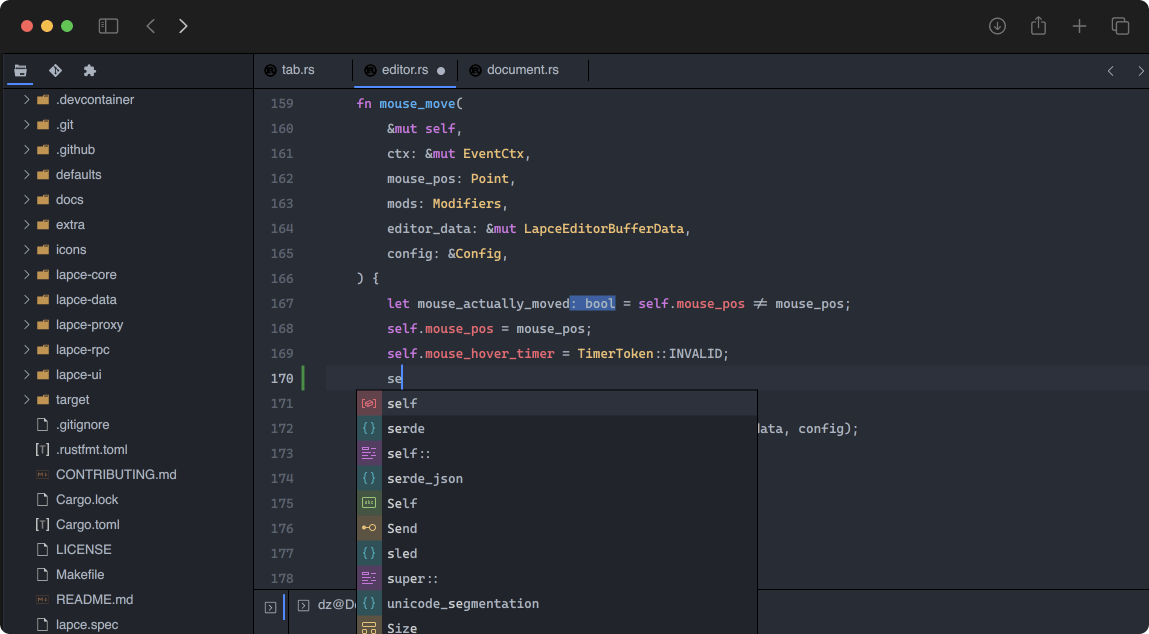This screenshot has width=1149, height=634.
Task: Open the terminal panel toggle at bottom left
Action: (x=270, y=607)
